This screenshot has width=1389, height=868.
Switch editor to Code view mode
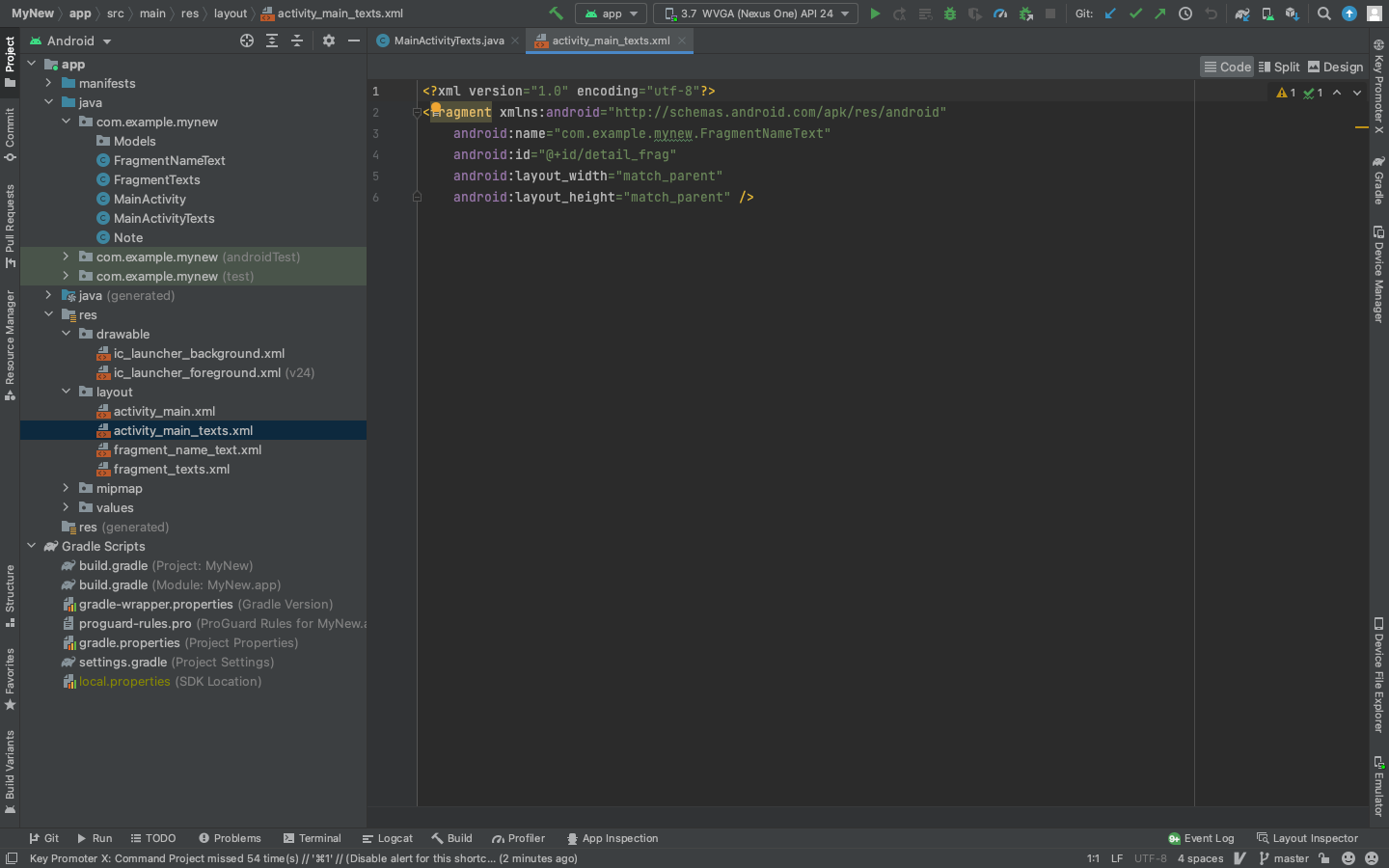(1227, 67)
